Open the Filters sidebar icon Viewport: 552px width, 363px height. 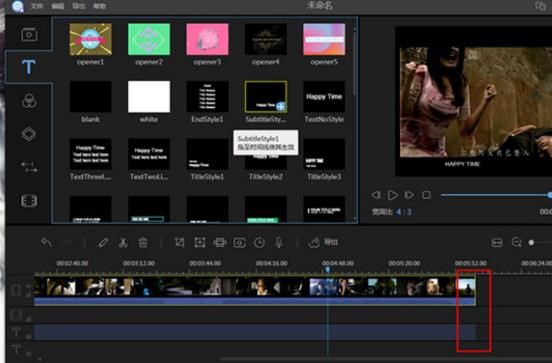click(29, 101)
